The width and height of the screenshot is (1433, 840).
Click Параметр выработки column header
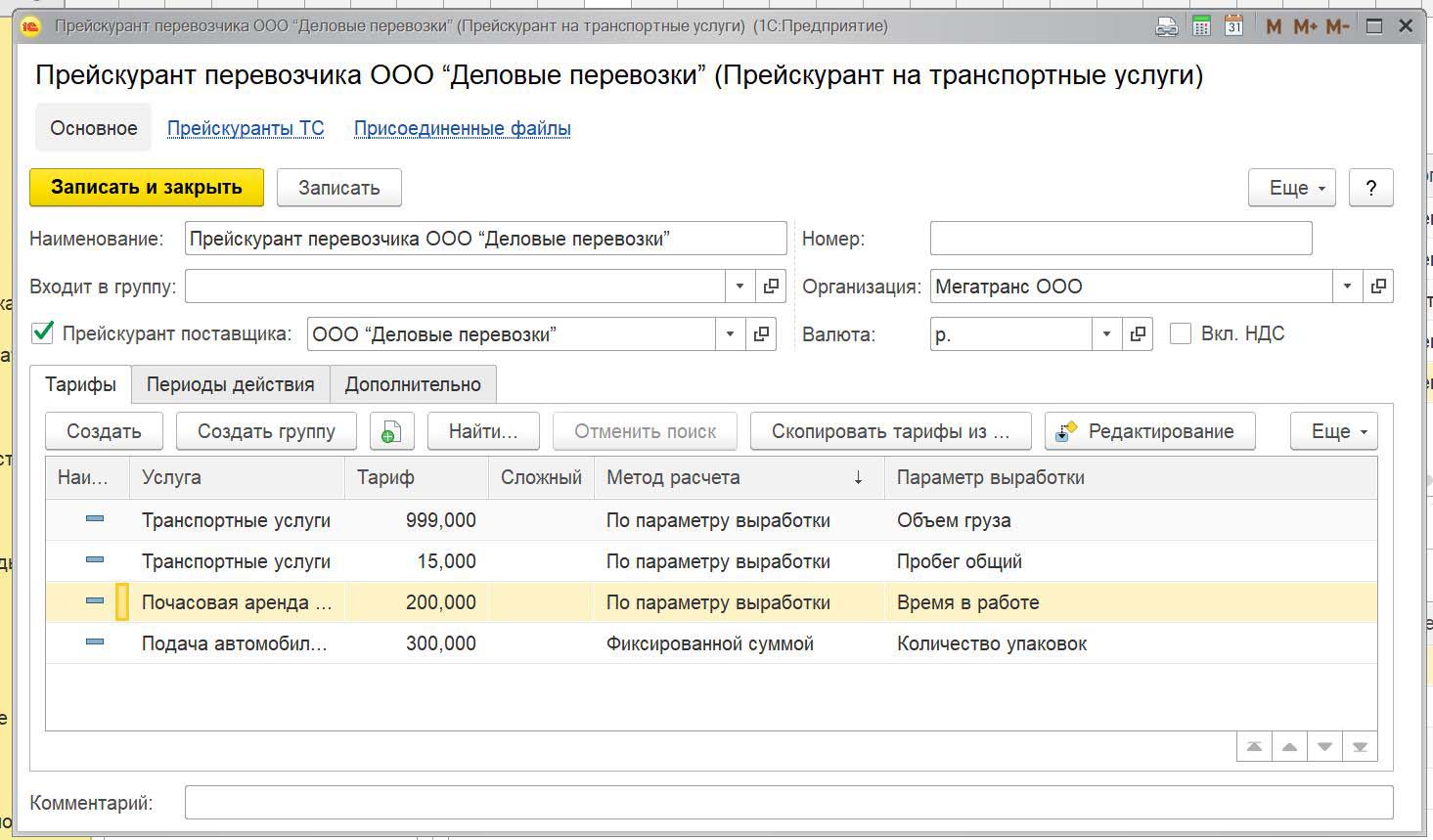(1131, 478)
